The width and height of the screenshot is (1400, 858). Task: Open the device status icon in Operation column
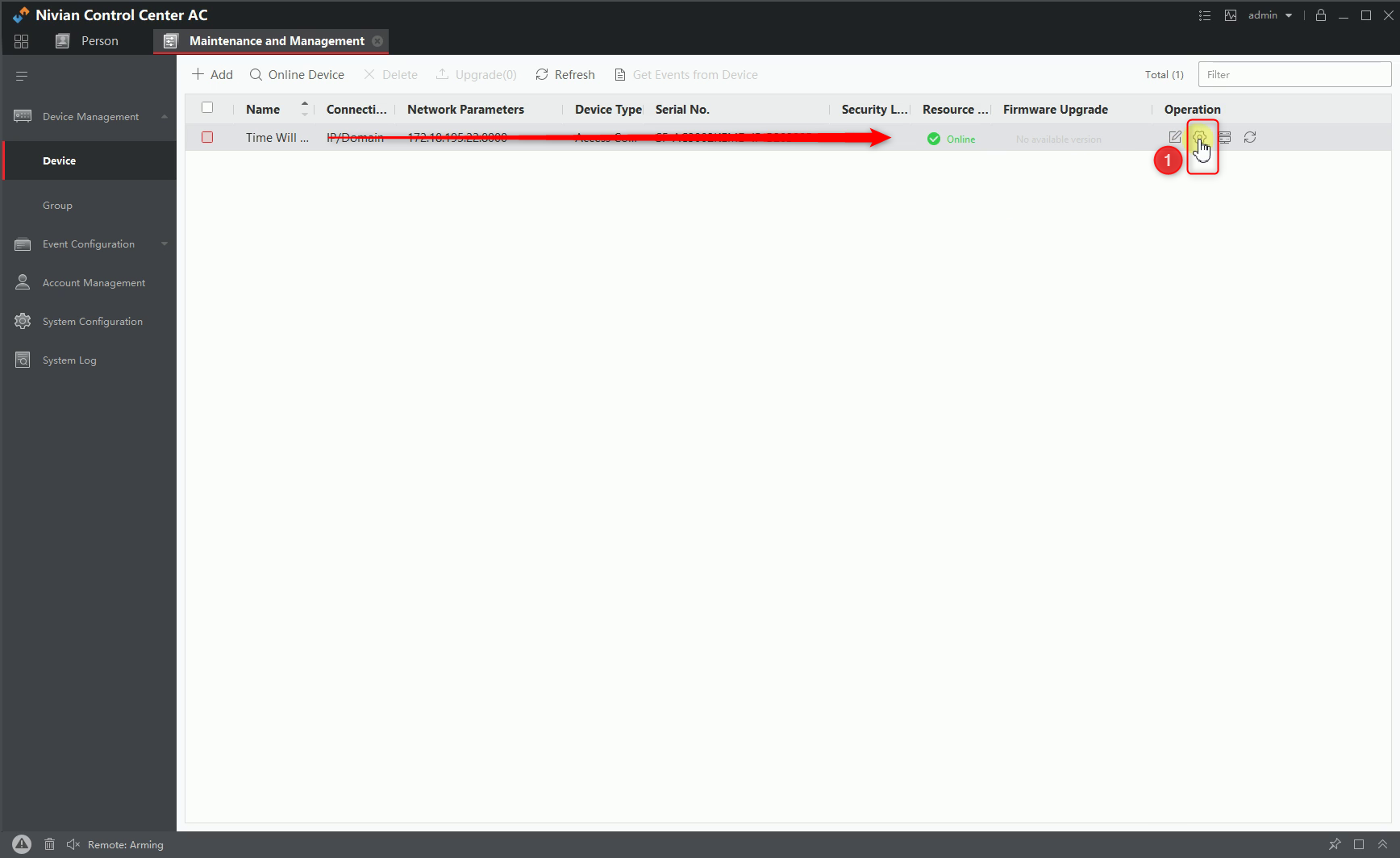tap(1225, 138)
